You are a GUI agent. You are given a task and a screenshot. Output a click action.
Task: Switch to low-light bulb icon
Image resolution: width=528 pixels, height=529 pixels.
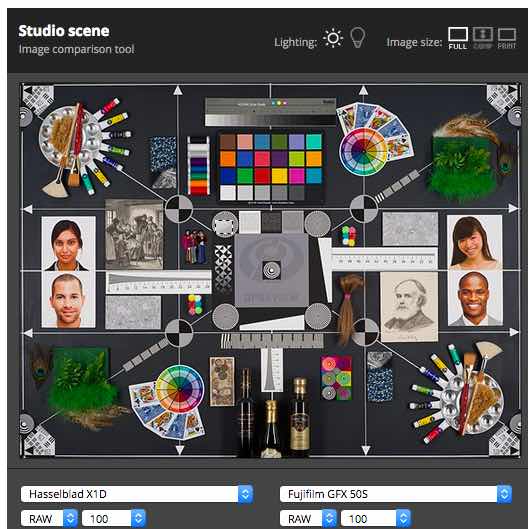click(358, 38)
